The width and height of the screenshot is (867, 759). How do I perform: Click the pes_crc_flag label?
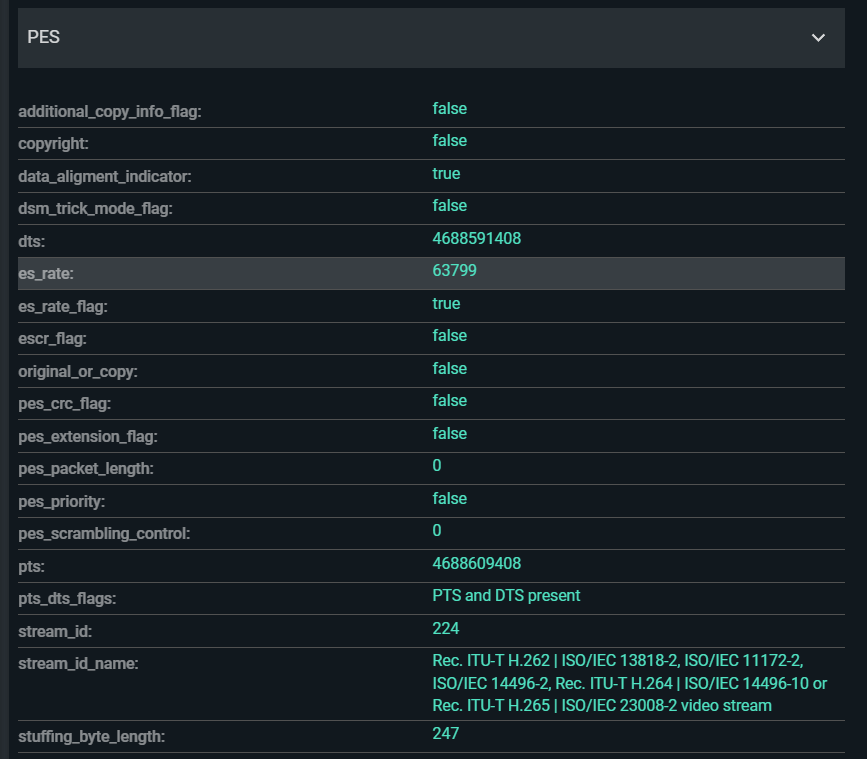(64, 404)
